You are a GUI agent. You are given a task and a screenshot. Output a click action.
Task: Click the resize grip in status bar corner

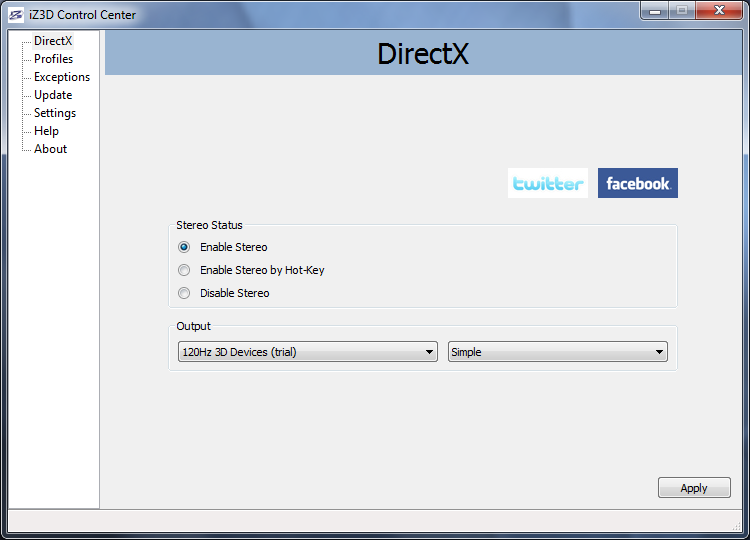(x=737, y=527)
